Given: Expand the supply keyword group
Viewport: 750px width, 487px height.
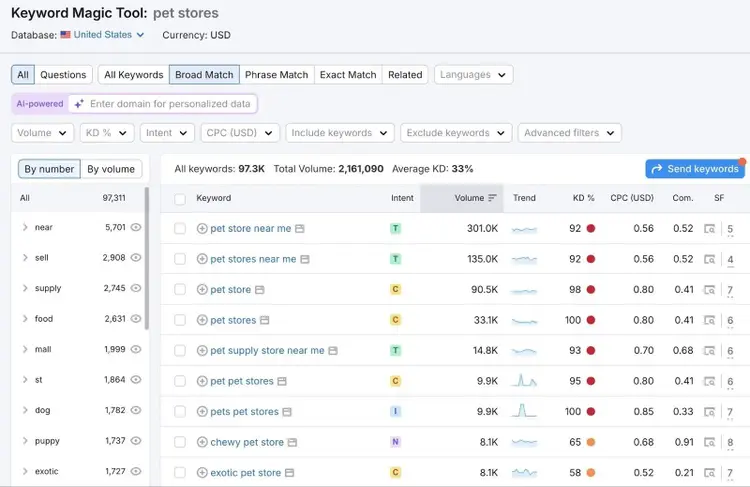Looking at the screenshot, I should tap(25, 288).
